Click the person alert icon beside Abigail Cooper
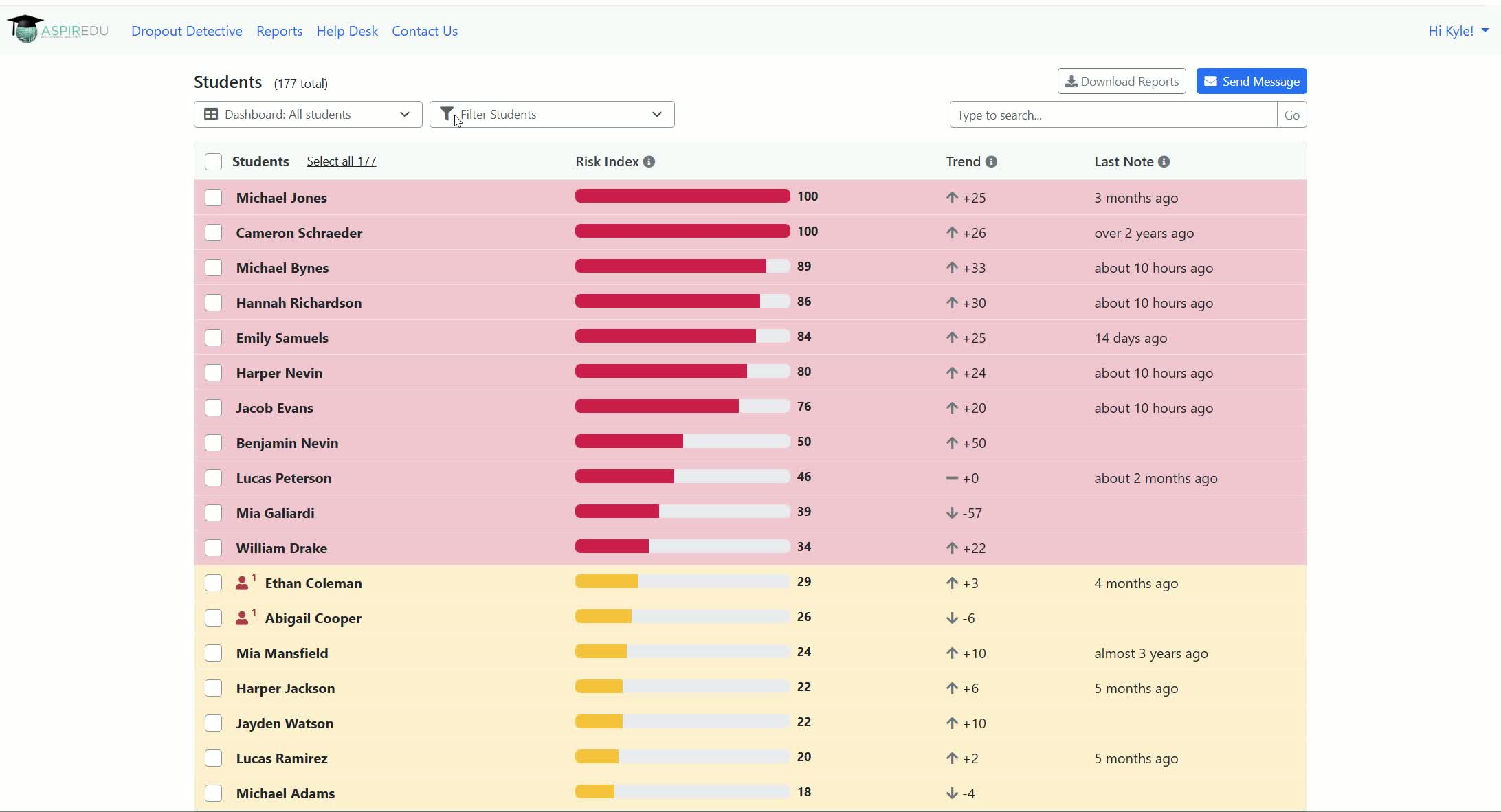This screenshot has height=812, width=1501. point(245,618)
